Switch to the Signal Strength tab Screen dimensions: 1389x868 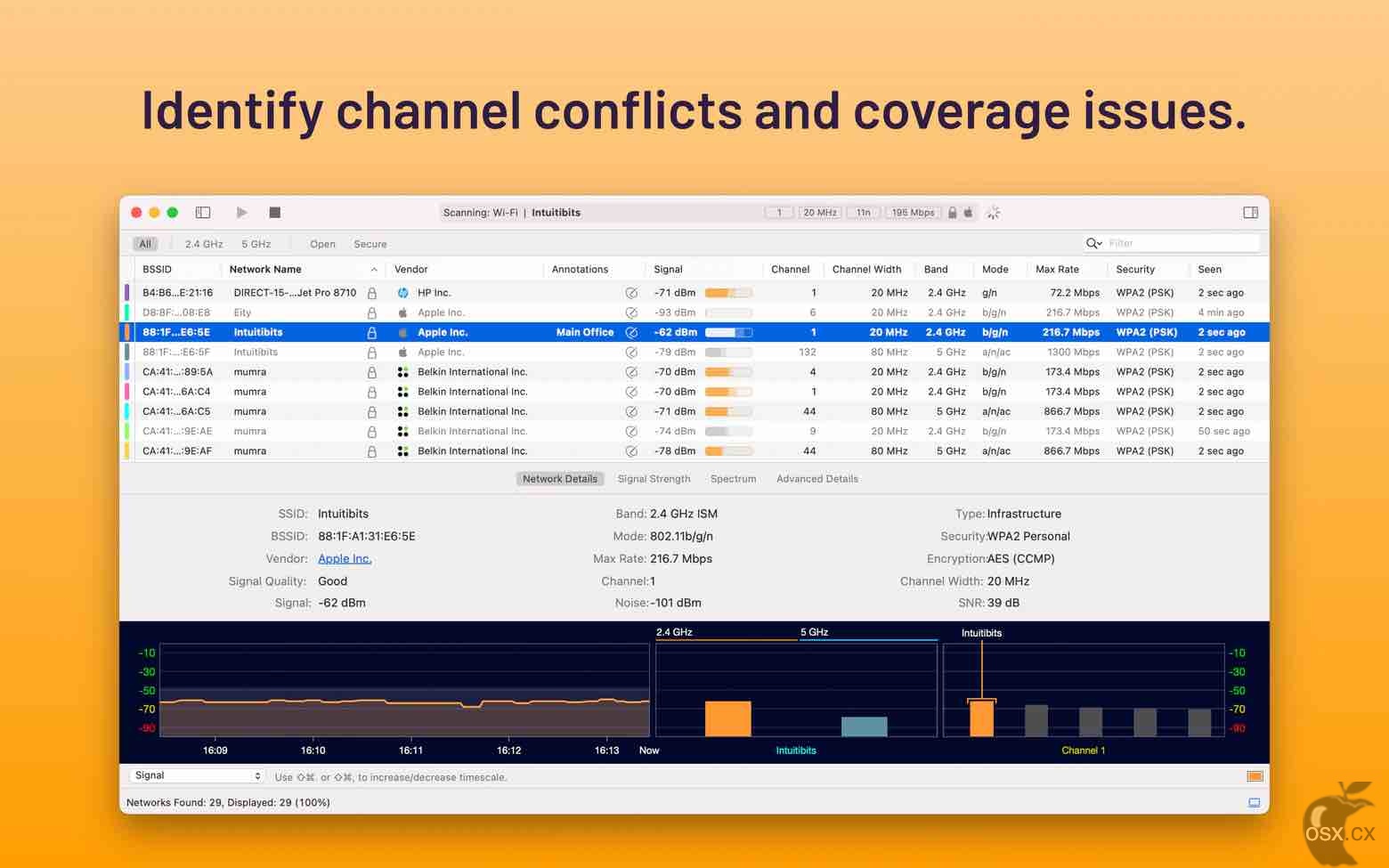tap(654, 479)
